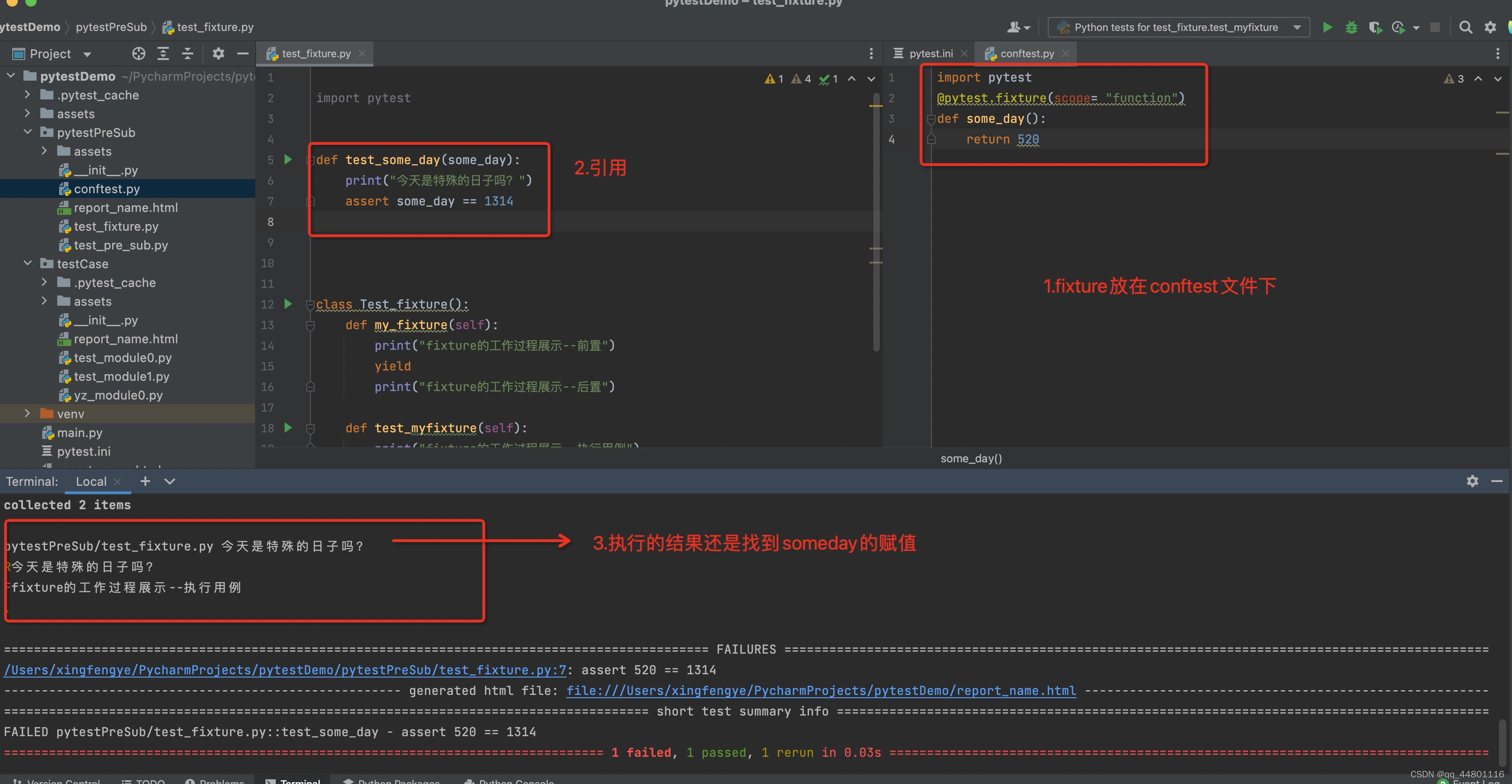The image size is (1512, 784).
Task: Expand the venv folder
Action: [28, 414]
